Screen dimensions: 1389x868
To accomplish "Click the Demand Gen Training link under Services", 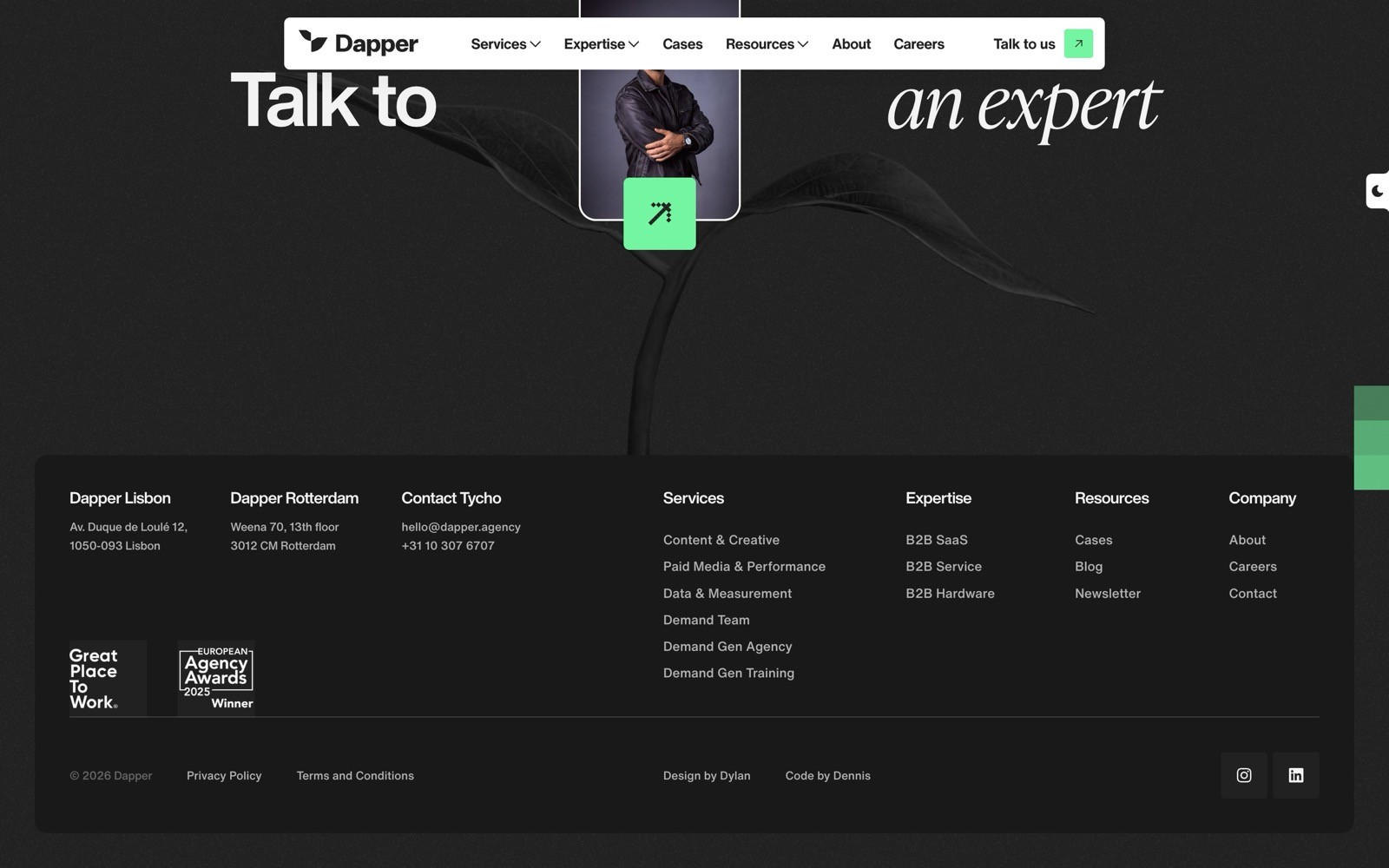I will [728, 673].
